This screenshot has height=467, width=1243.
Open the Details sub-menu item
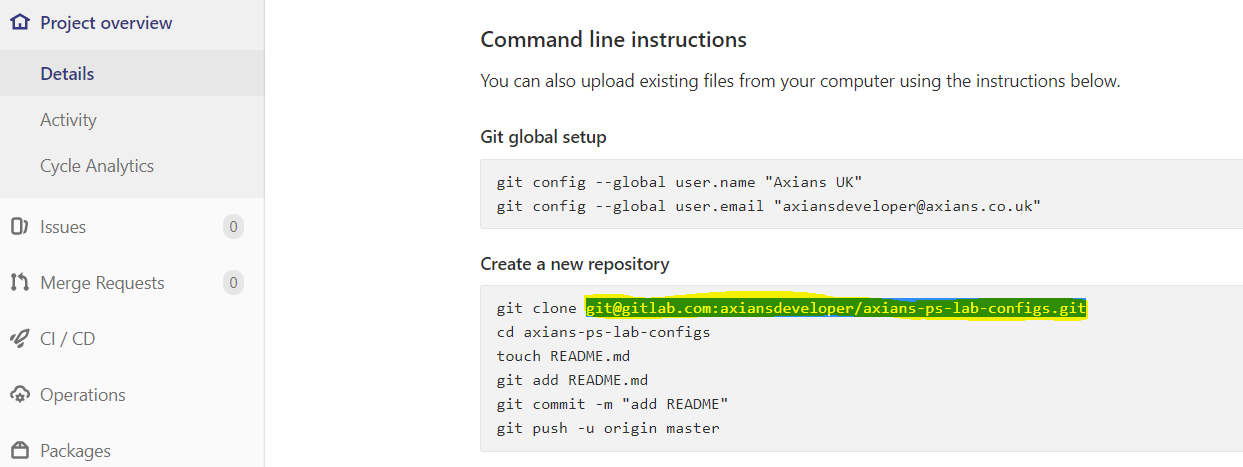coord(67,74)
